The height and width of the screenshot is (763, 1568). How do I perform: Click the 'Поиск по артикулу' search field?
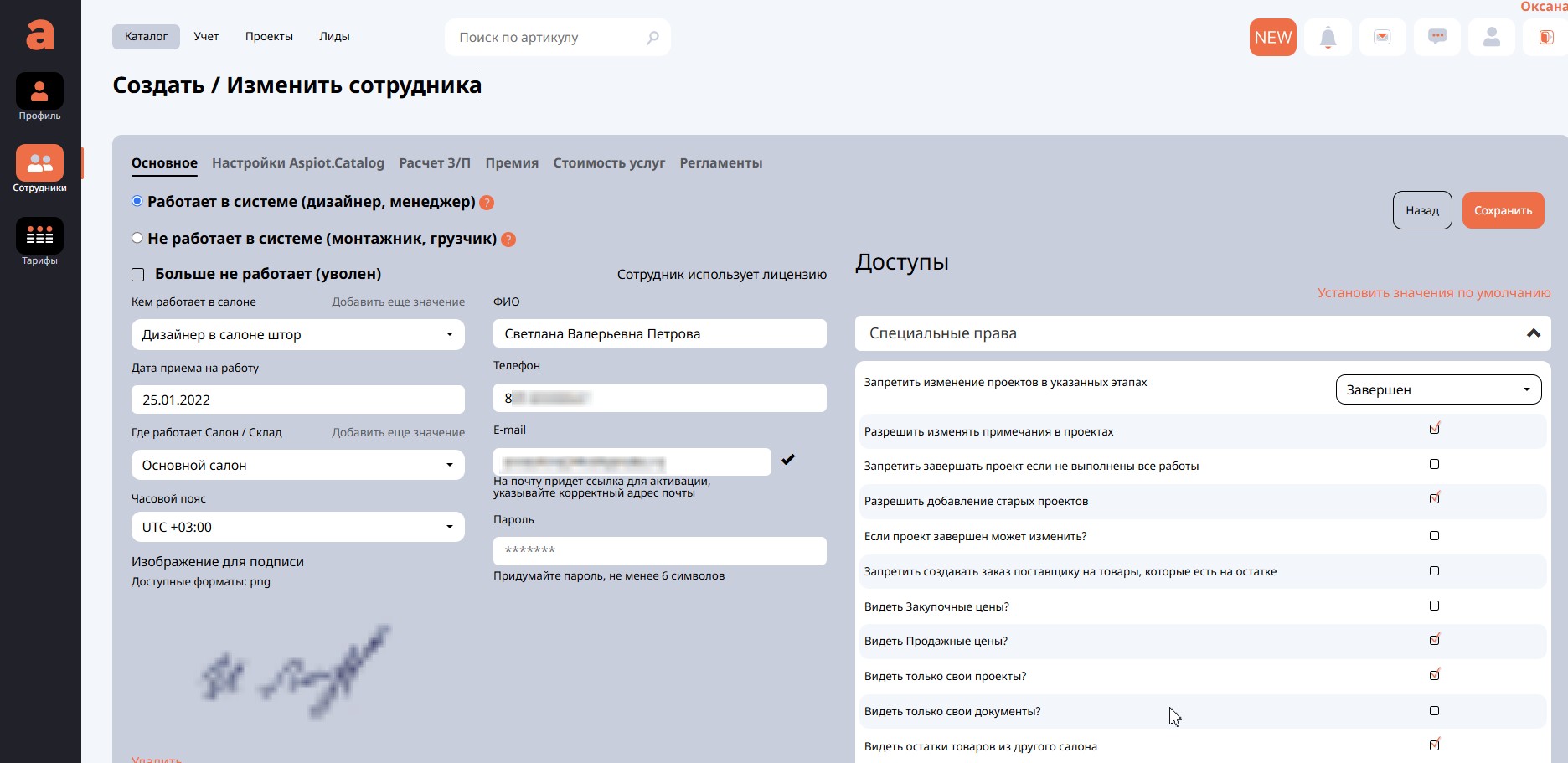(x=549, y=38)
